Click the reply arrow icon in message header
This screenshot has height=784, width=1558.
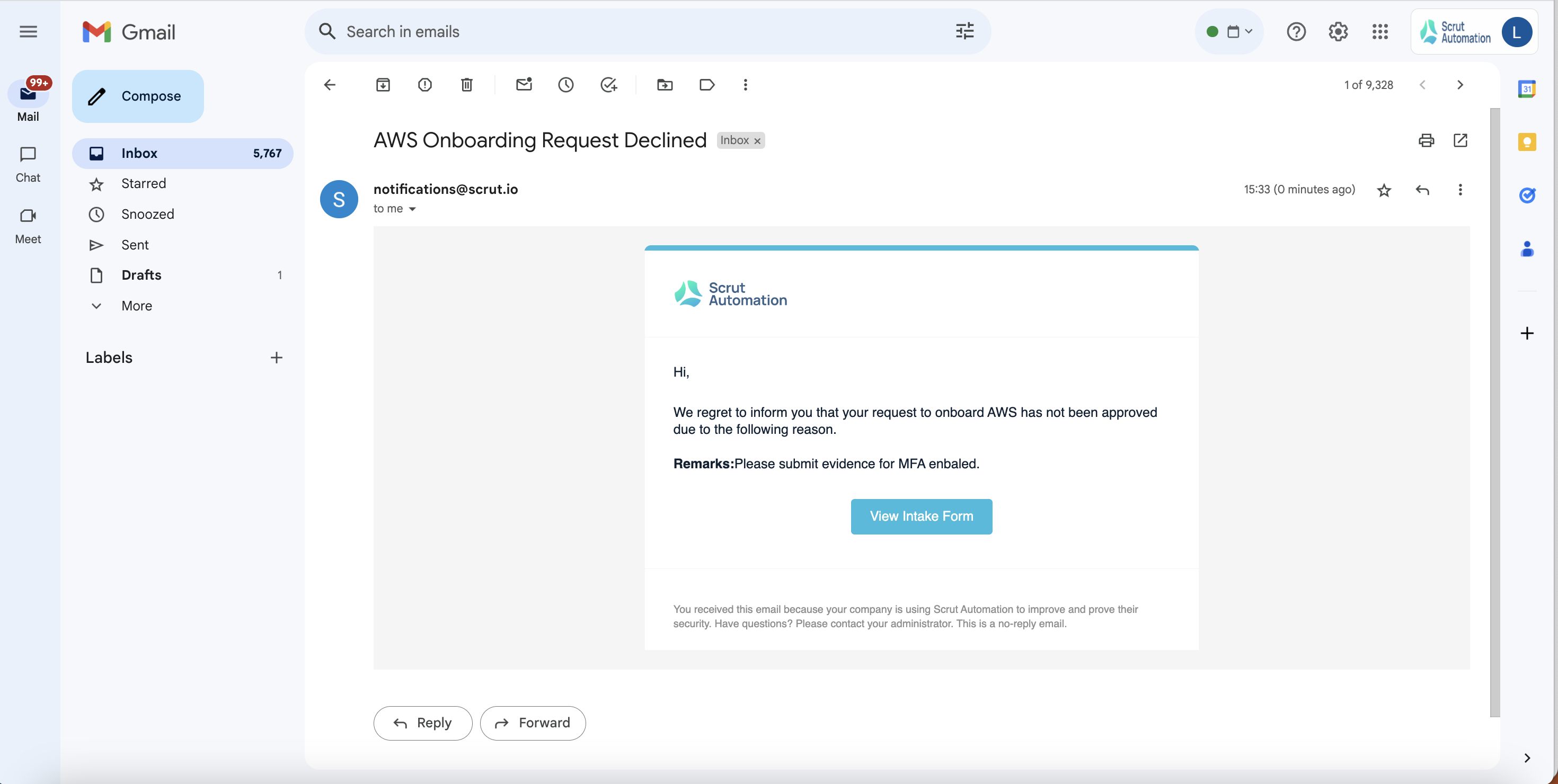[1422, 190]
